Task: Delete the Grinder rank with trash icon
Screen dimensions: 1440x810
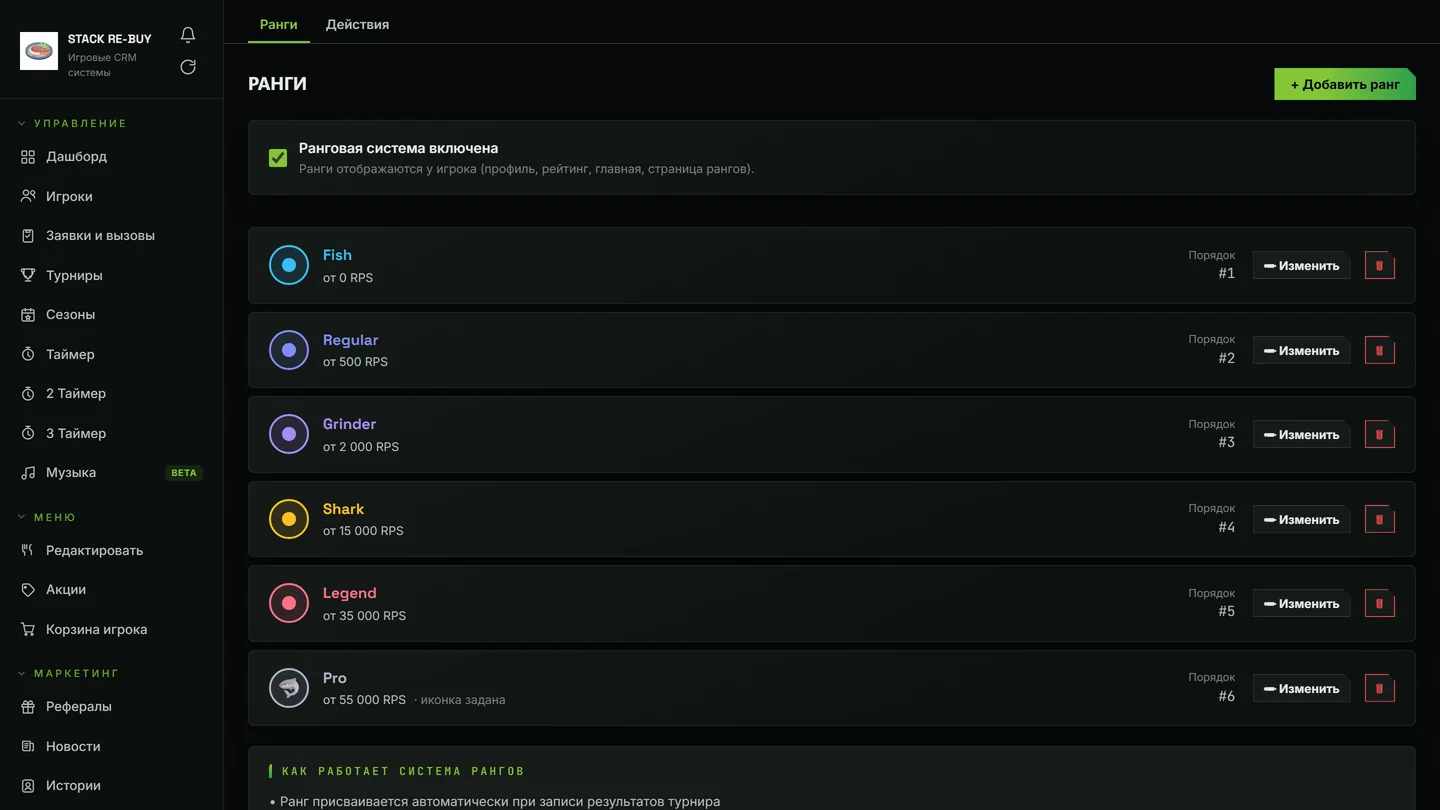Action: (x=1380, y=435)
